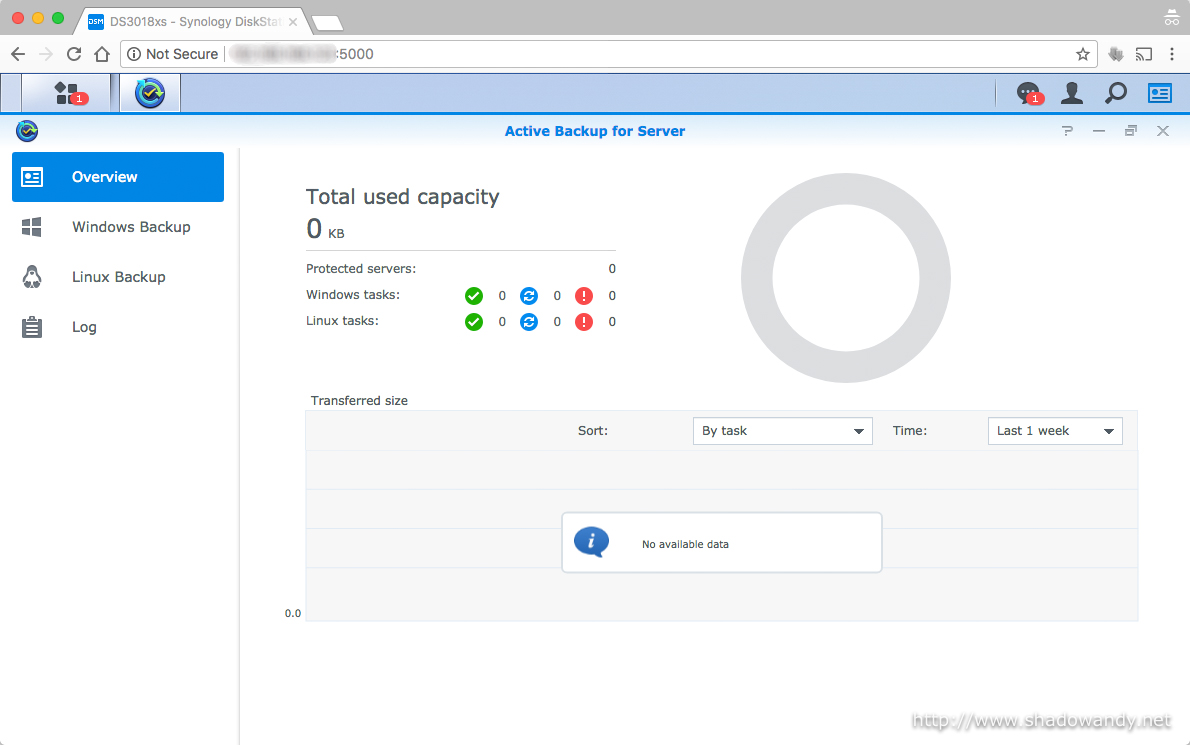Open the DSM widgets panel icon
The image size is (1190, 745).
point(1160,93)
